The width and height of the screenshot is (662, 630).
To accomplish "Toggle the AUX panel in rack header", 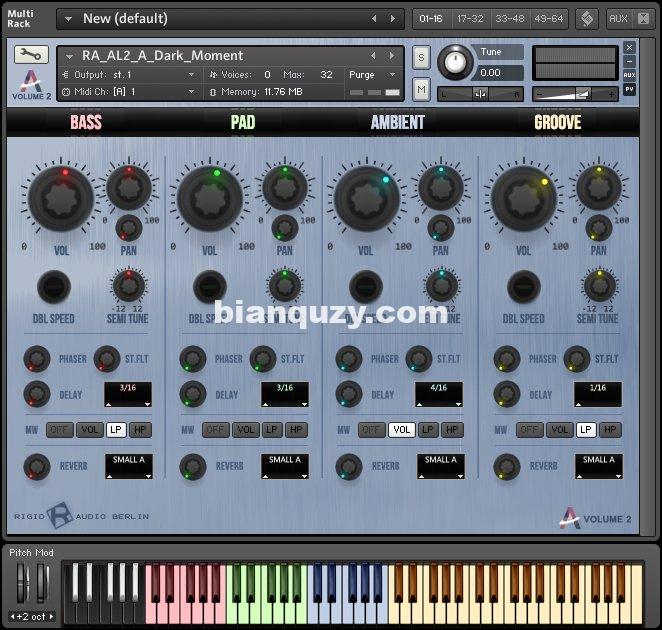I will pyautogui.click(x=618, y=19).
